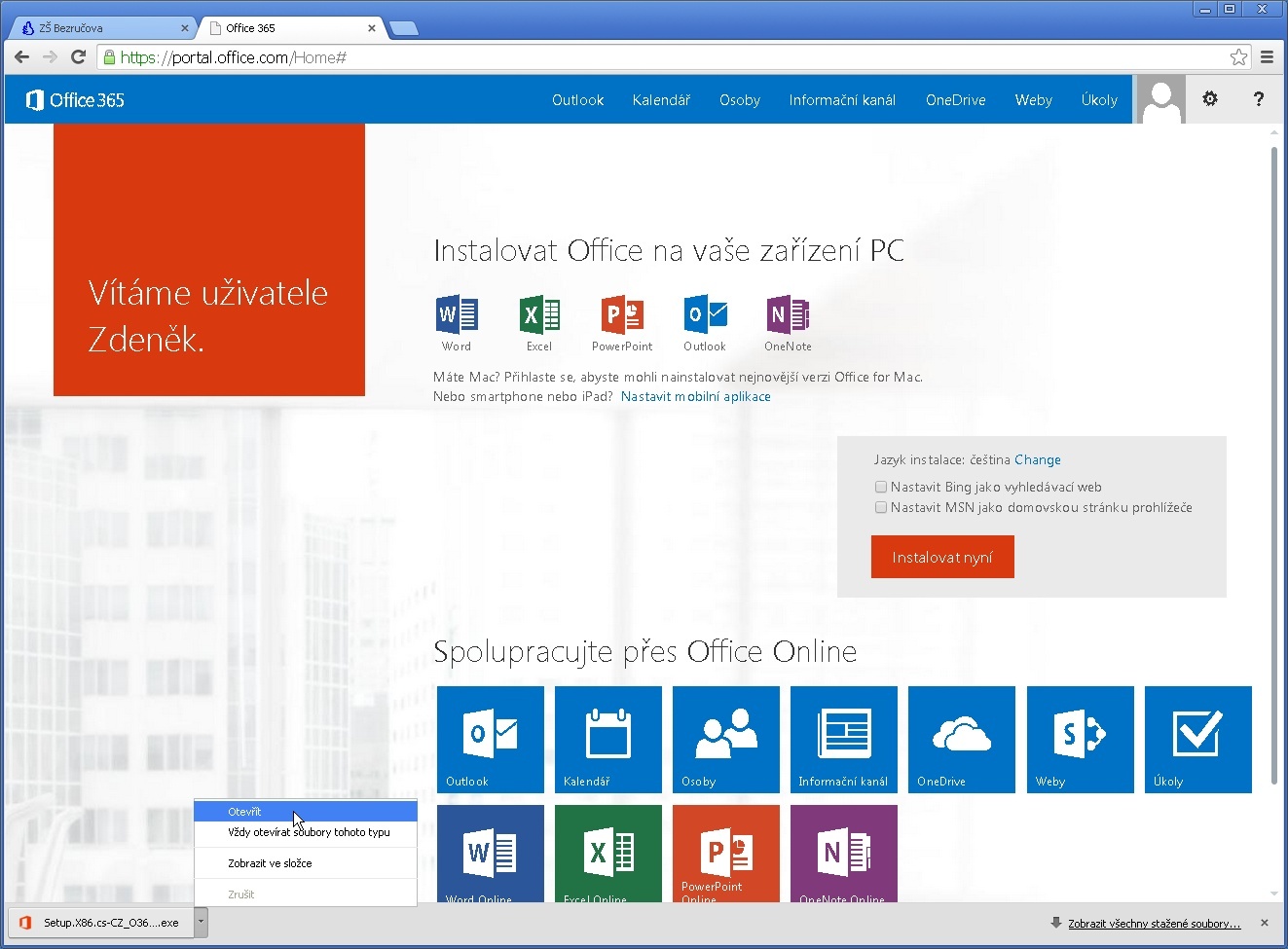Click Zobrazit všechny stažené soubory link

[x=1155, y=924]
